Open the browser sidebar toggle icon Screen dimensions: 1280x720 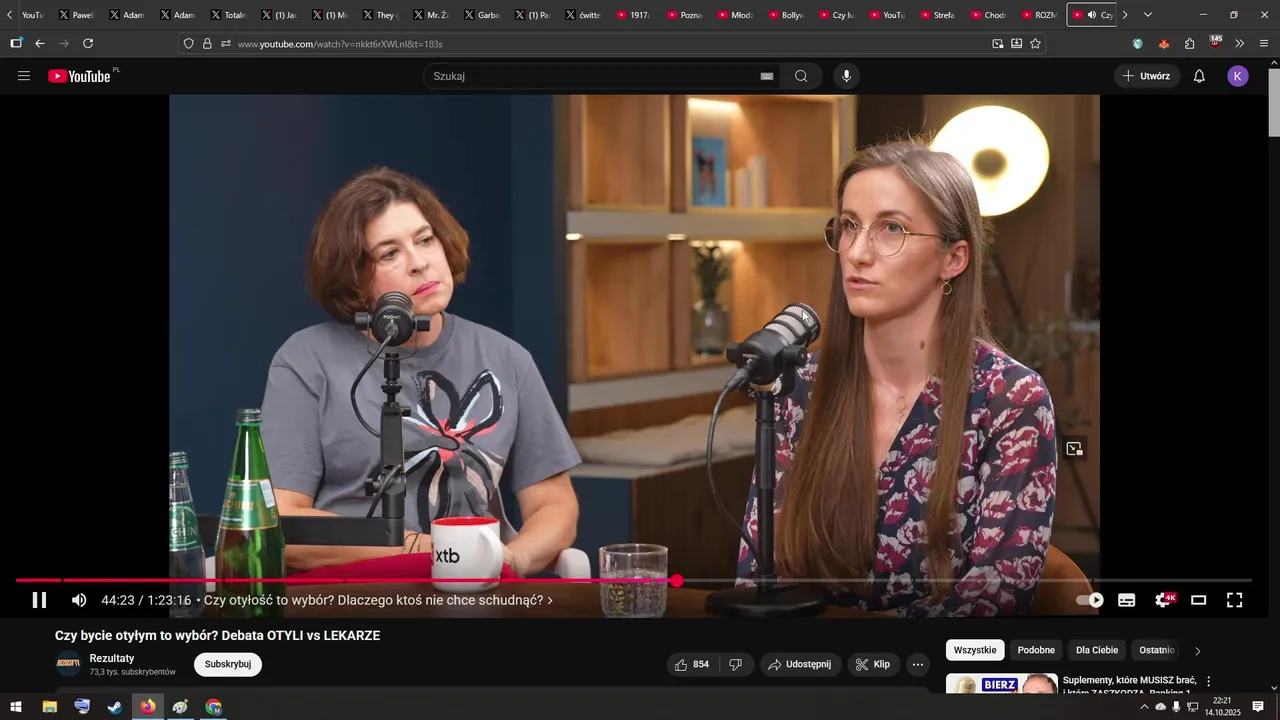click(x=16, y=44)
